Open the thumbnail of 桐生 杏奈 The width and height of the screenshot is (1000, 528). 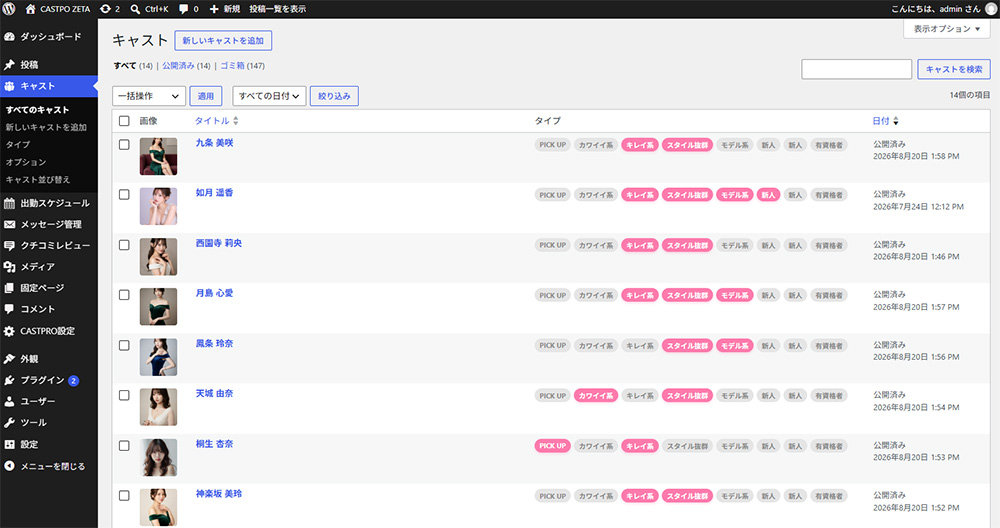pyautogui.click(x=158, y=457)
